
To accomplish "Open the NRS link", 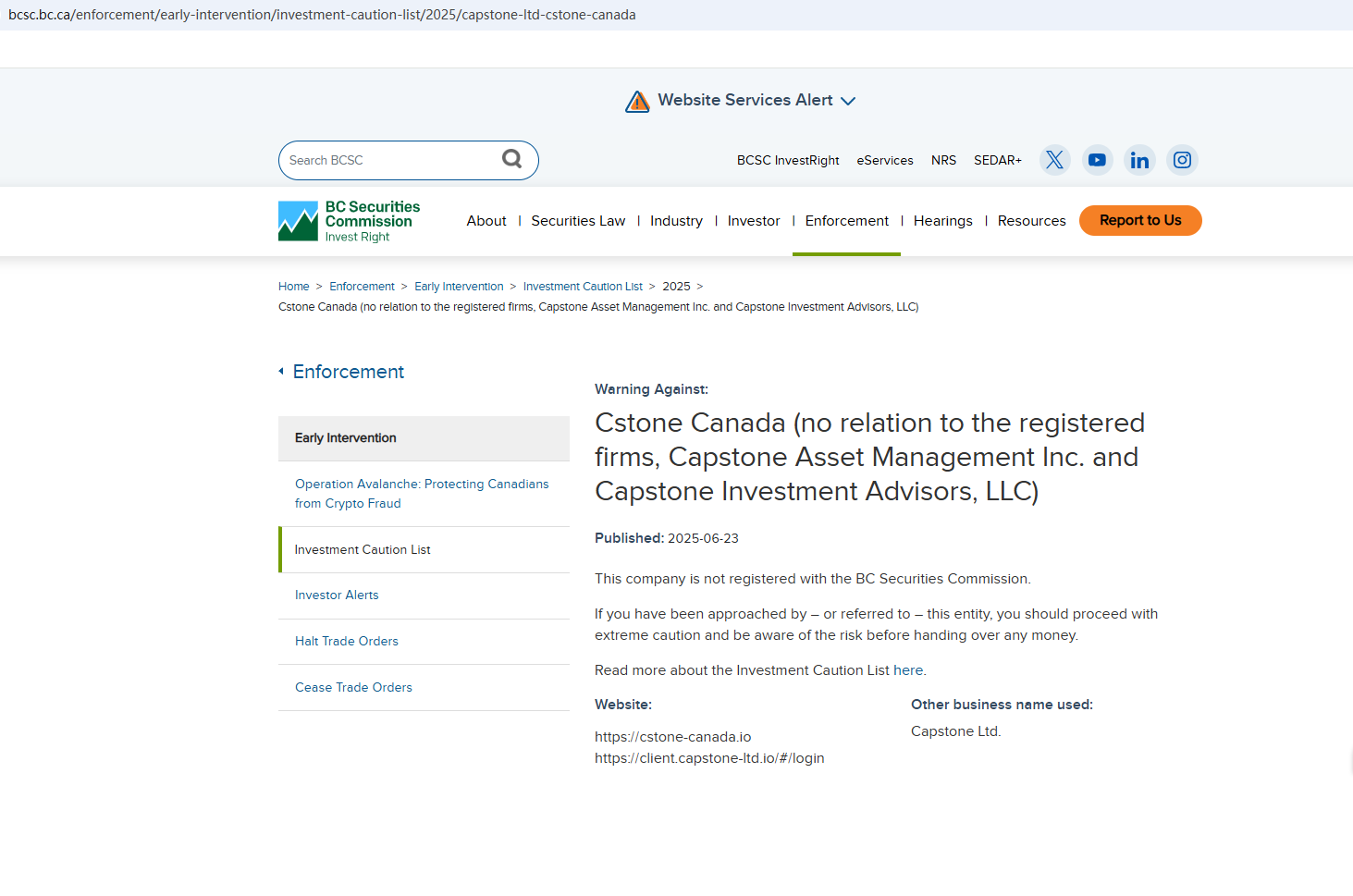I will pyautogui.click(x=943, y=160).
